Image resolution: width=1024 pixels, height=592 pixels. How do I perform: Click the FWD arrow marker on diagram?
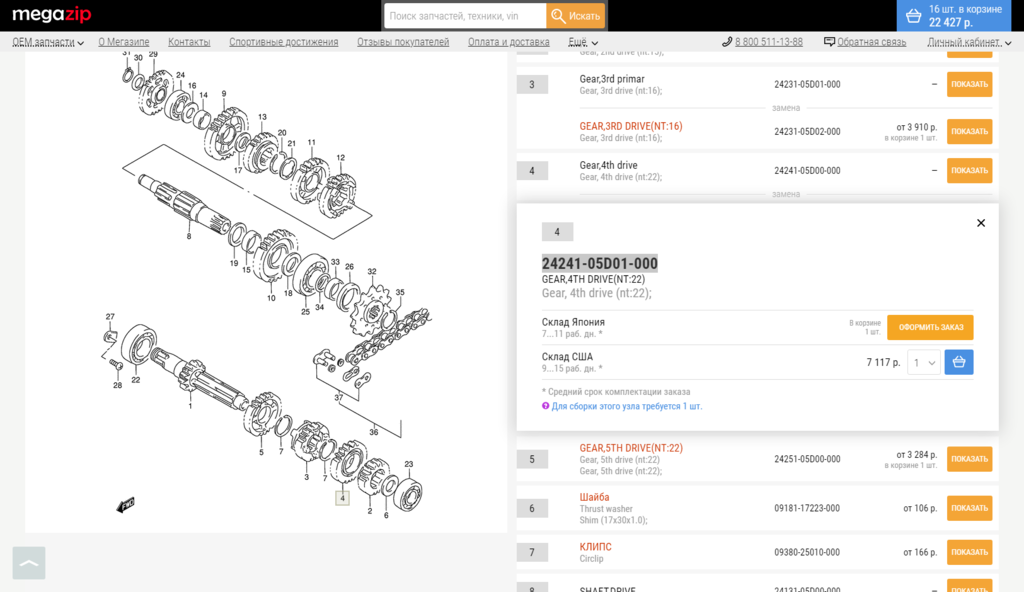[125, 504]
